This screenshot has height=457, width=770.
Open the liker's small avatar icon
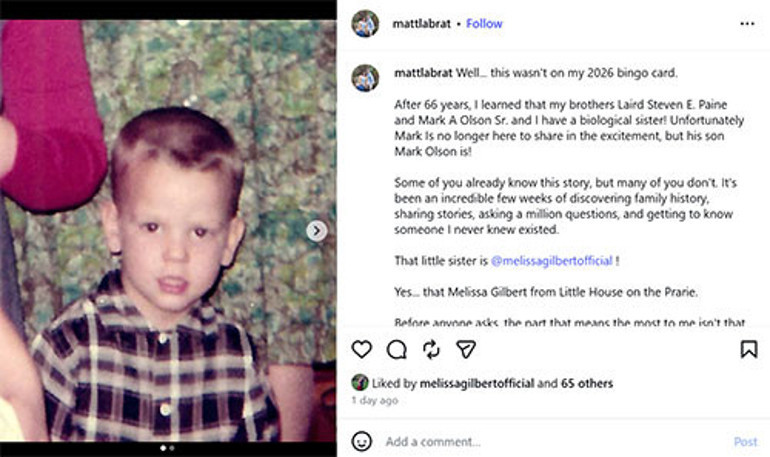click(x=360, y=383)
